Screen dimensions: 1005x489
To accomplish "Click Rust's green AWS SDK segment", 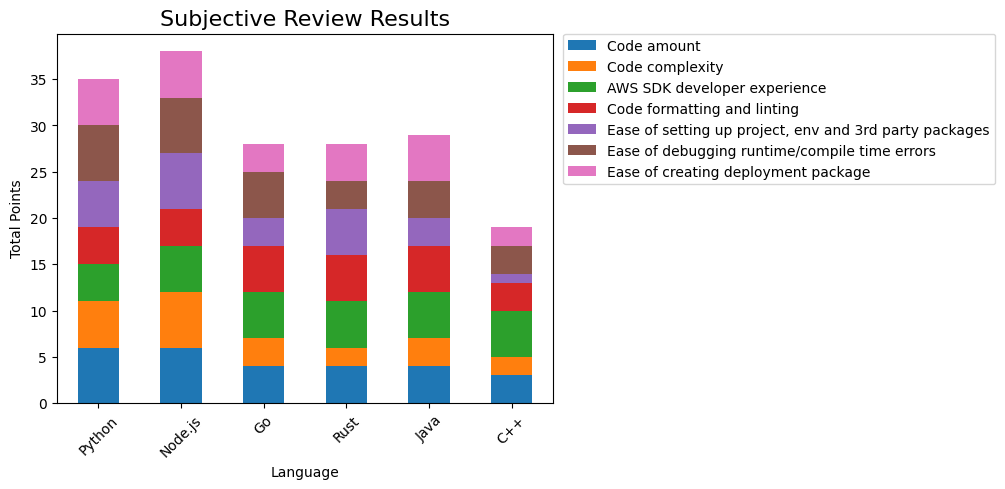I will [346, 325].
